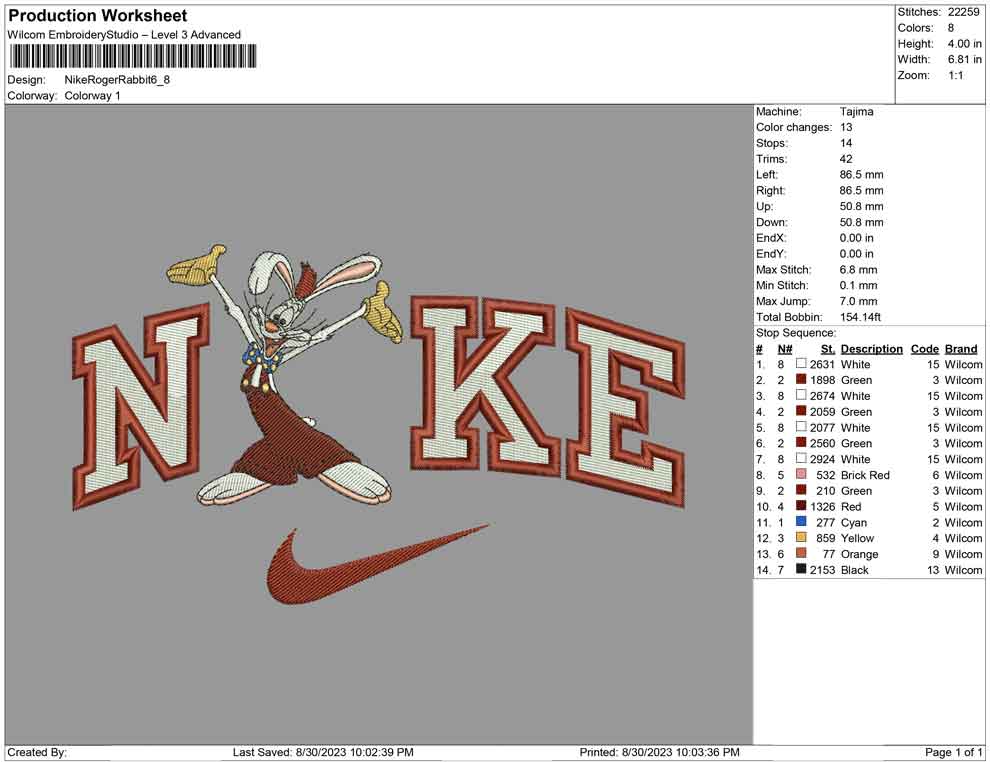The image size is (990, 762).
Task: Click the Page 1 of 1 indicator
Action: coord(953,752)
